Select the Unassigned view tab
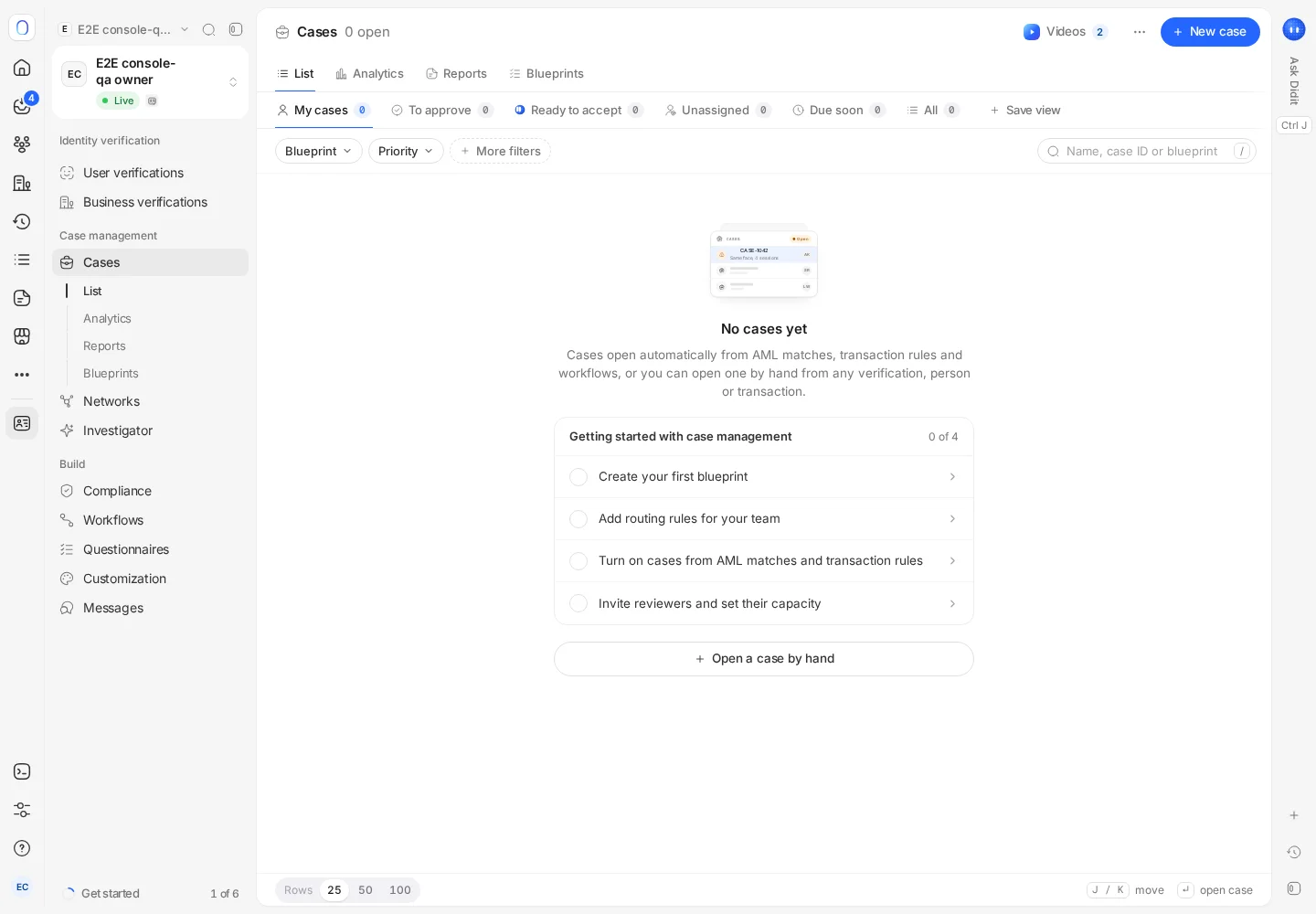Viewport: 1316px width, 914px height. tap(717, 111)
